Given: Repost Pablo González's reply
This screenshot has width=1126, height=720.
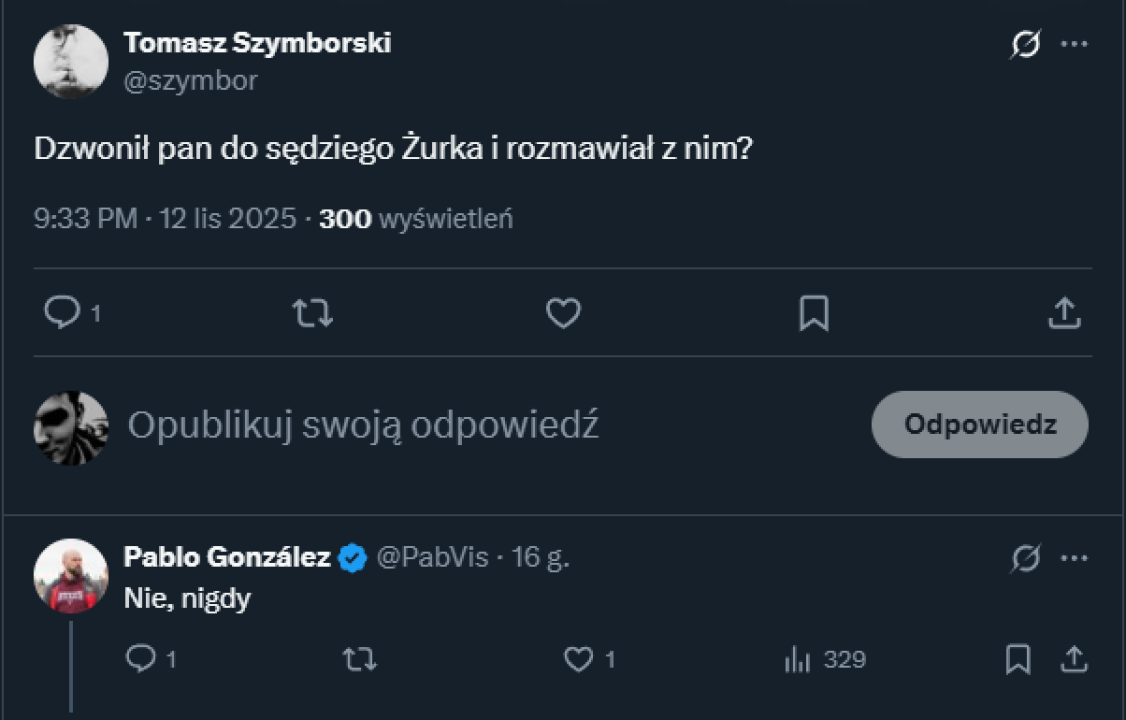Looking at the screenshot, I should pos(359,659).
